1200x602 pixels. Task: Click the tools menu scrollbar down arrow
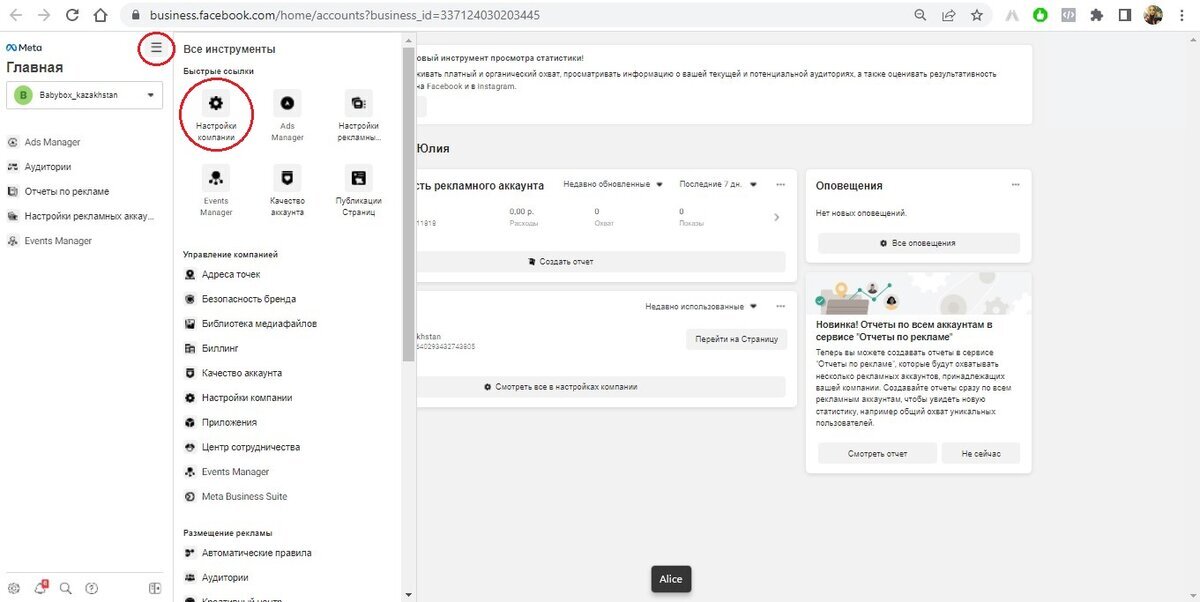pos(407,594)
